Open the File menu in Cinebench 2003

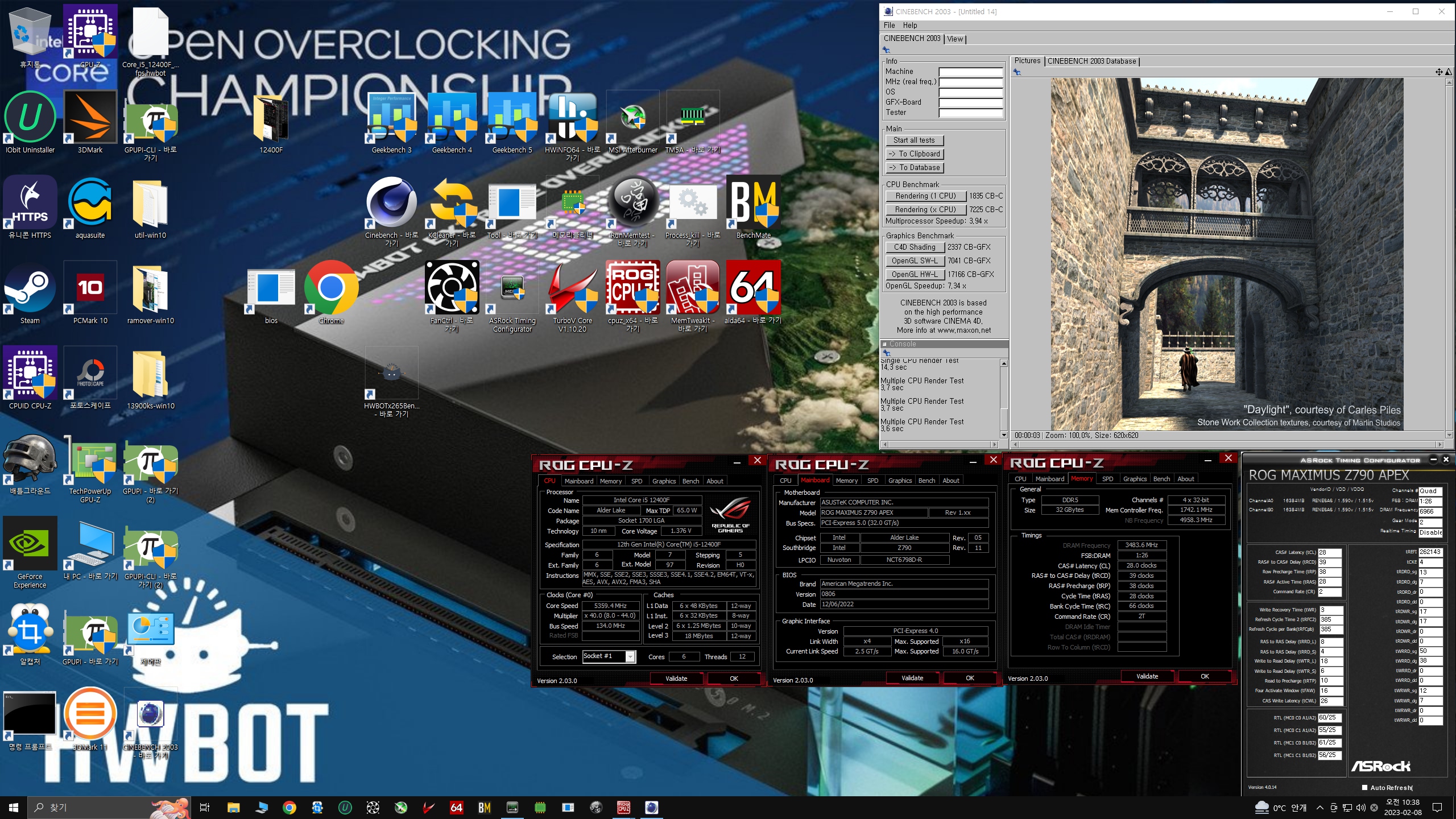889,25
